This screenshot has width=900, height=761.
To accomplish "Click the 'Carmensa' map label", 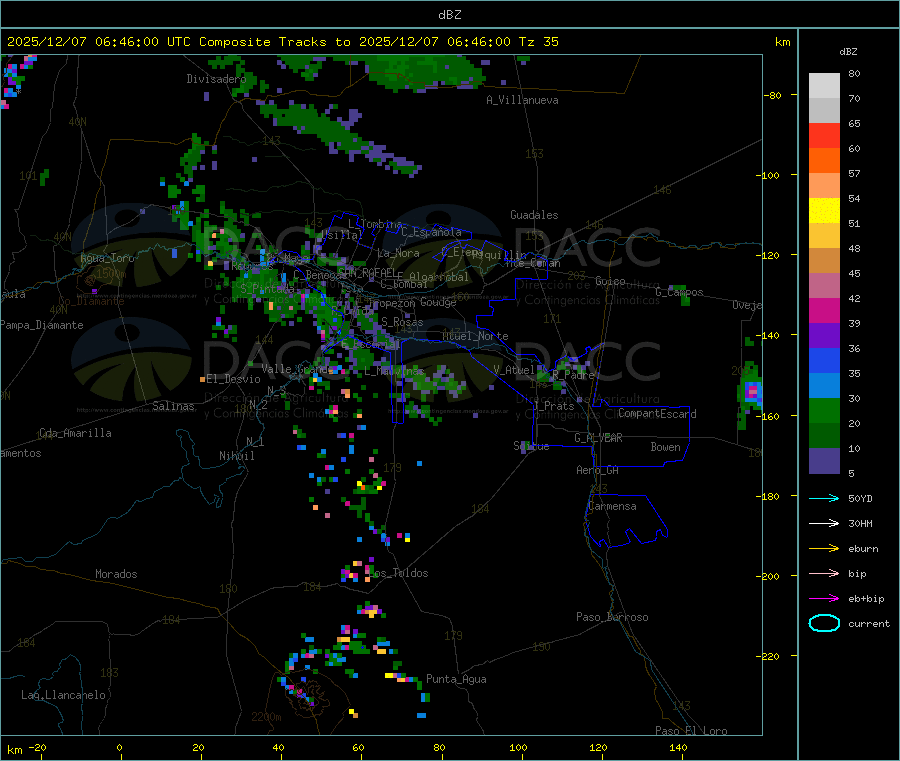I will point(612,506).
